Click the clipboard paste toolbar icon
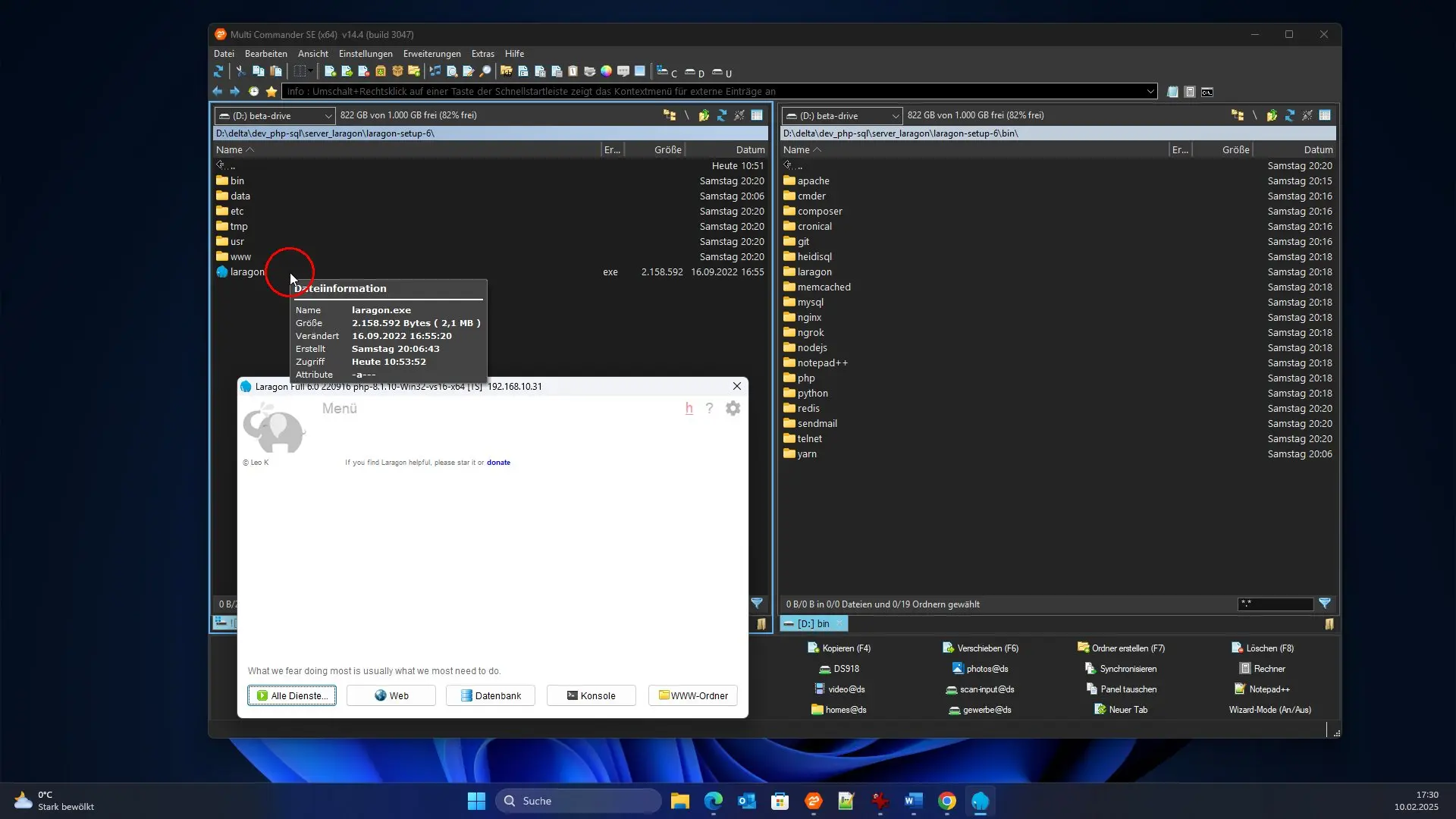Screen dimensions: 1456x819 tap(276, 71)
